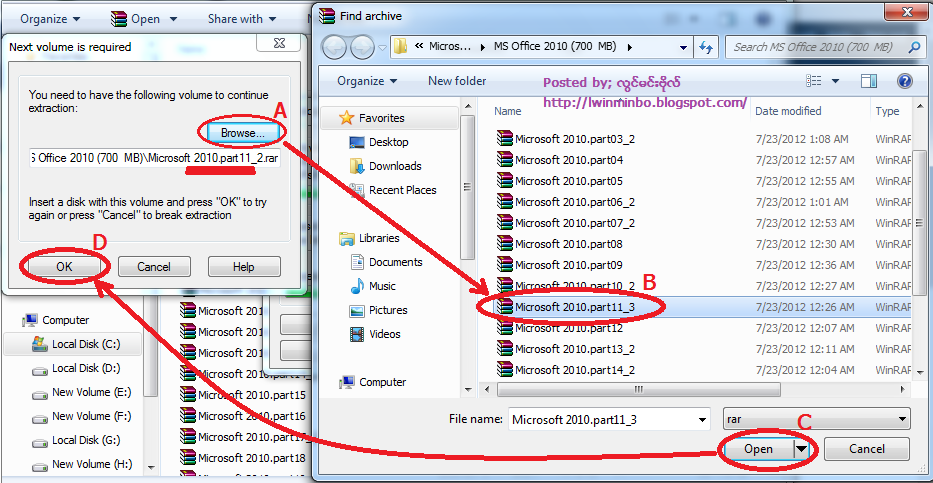The width and height of the screenshot is (933, 483).
Task: Select file Microsoft 2010.part14_2
Action: pos(575,370)
